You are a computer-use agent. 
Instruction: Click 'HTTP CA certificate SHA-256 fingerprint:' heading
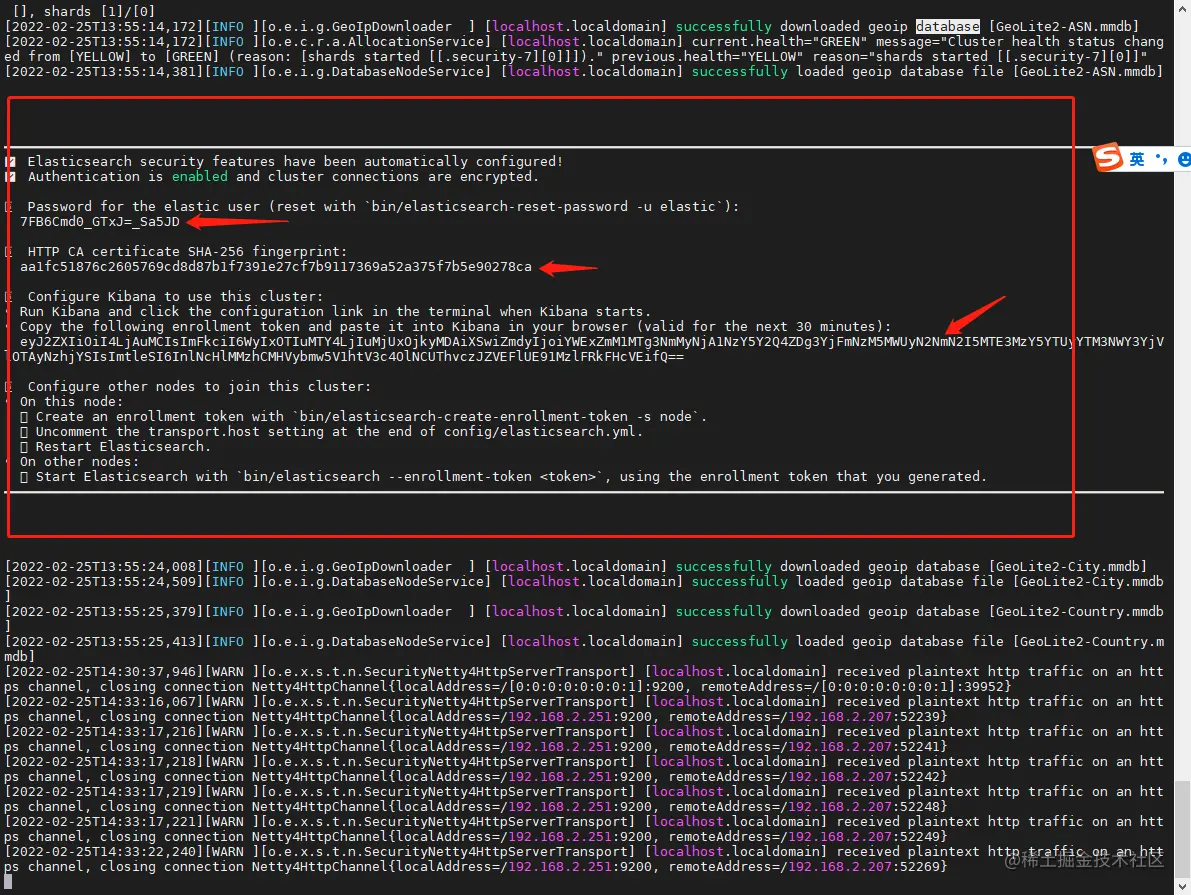click(x=187, y=251)
